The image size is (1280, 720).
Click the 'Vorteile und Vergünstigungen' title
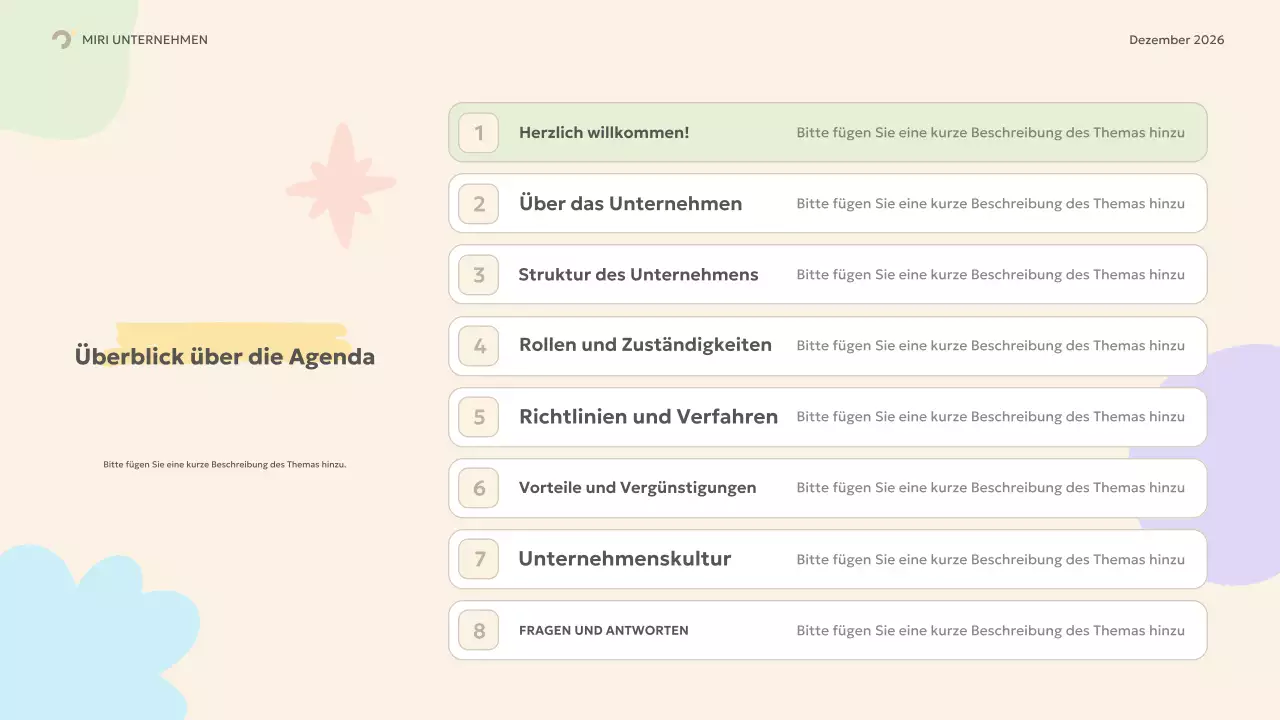coord(637,488)
